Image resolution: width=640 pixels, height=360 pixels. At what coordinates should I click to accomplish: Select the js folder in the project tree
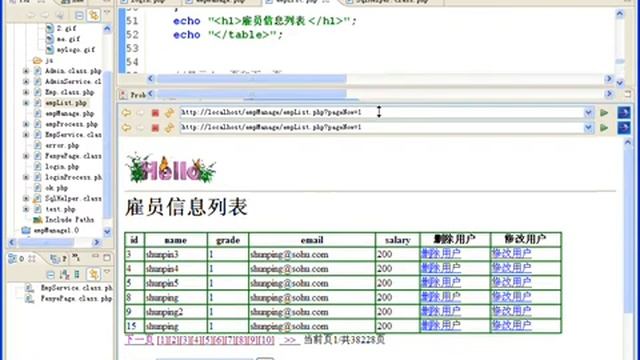click(49, 60)
